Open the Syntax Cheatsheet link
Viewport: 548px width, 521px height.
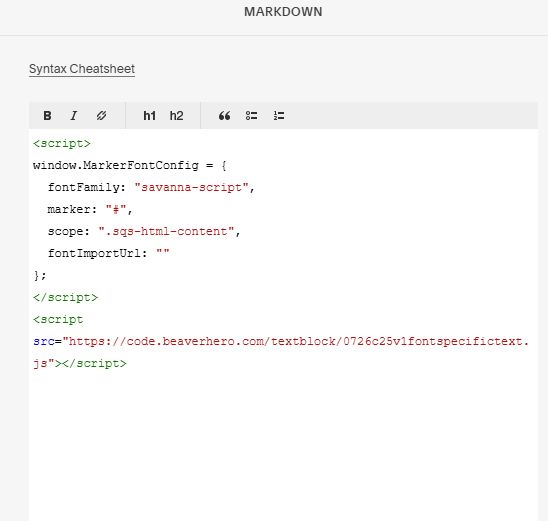(x=82, y=69)
